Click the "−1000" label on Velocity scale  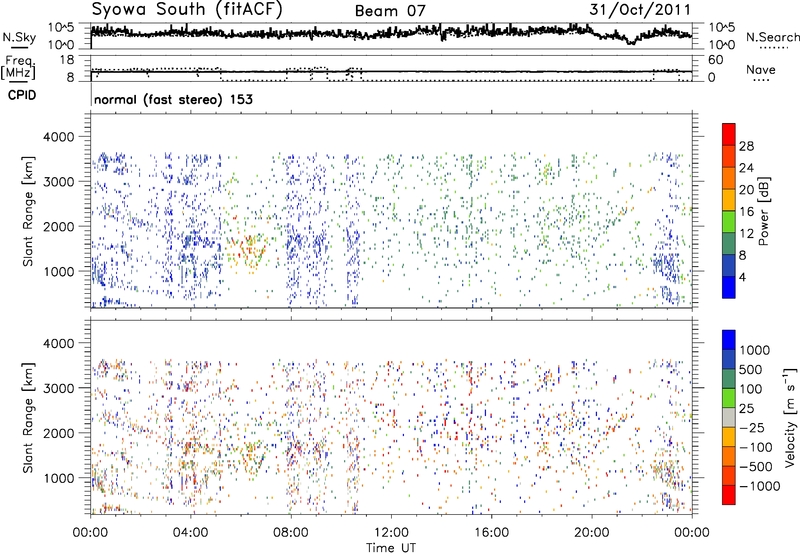pyautogui.click(x=759, y=486)
